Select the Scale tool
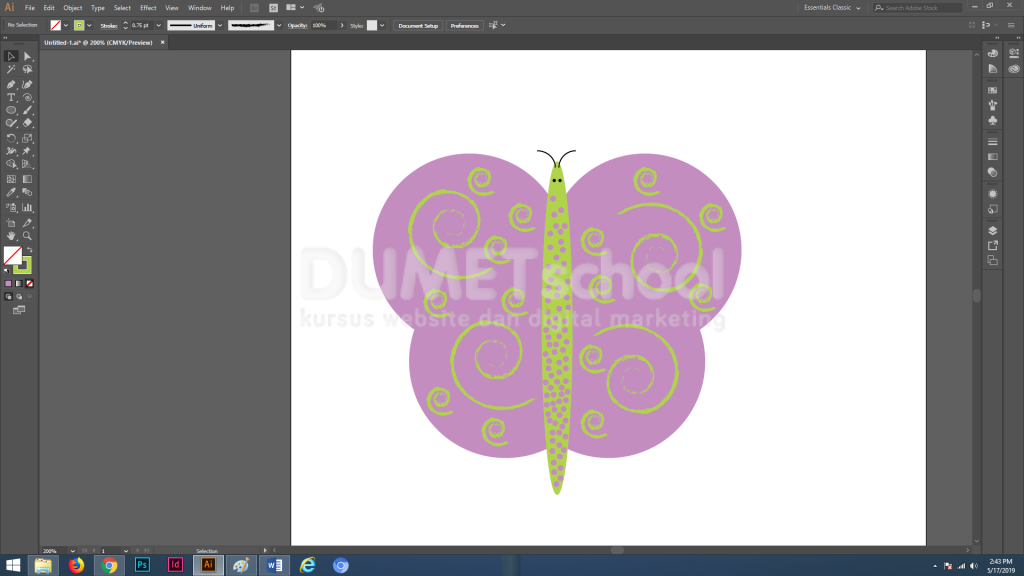 click(27, 138)
